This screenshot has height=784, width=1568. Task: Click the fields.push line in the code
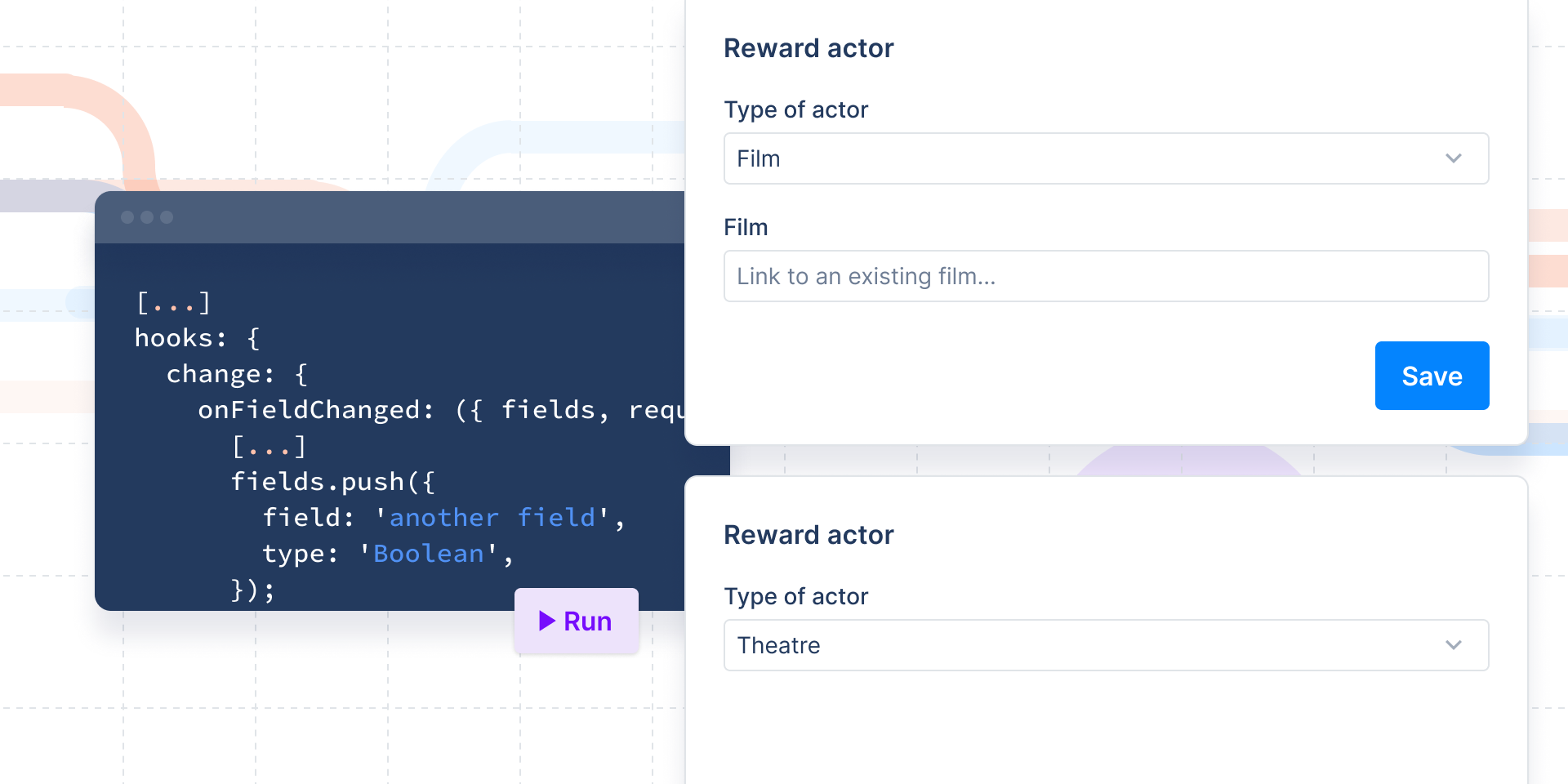(333, 481)
